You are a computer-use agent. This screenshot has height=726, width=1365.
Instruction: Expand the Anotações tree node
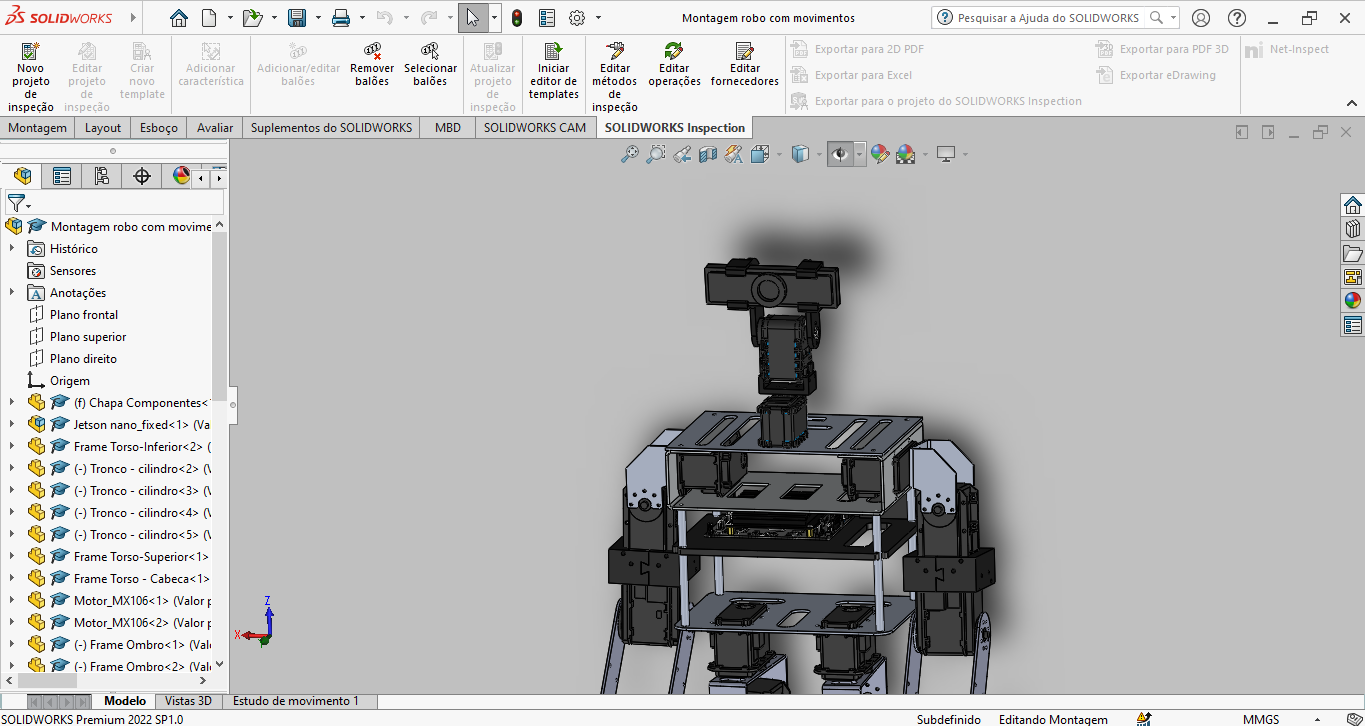point(12,293)
